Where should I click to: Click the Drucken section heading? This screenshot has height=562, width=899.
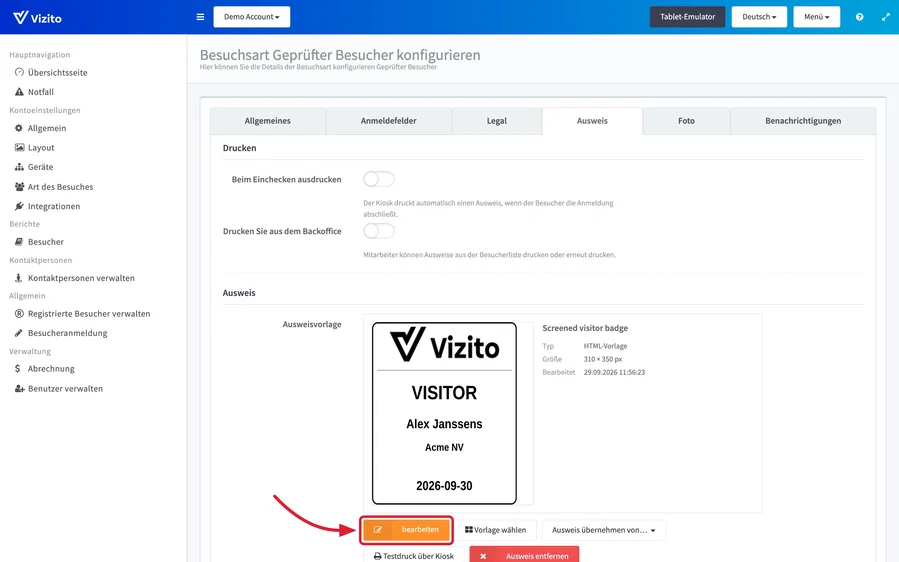[240, 148]
